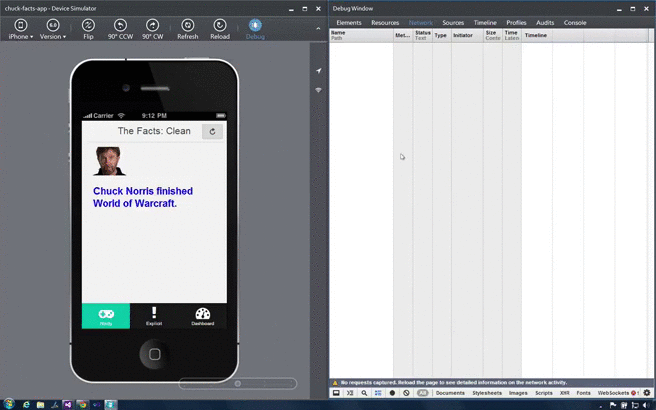Click 'Chuck Norris finished World of Warcraft.' text
This screenshot has width=656, height=410.
coord(143,197)
